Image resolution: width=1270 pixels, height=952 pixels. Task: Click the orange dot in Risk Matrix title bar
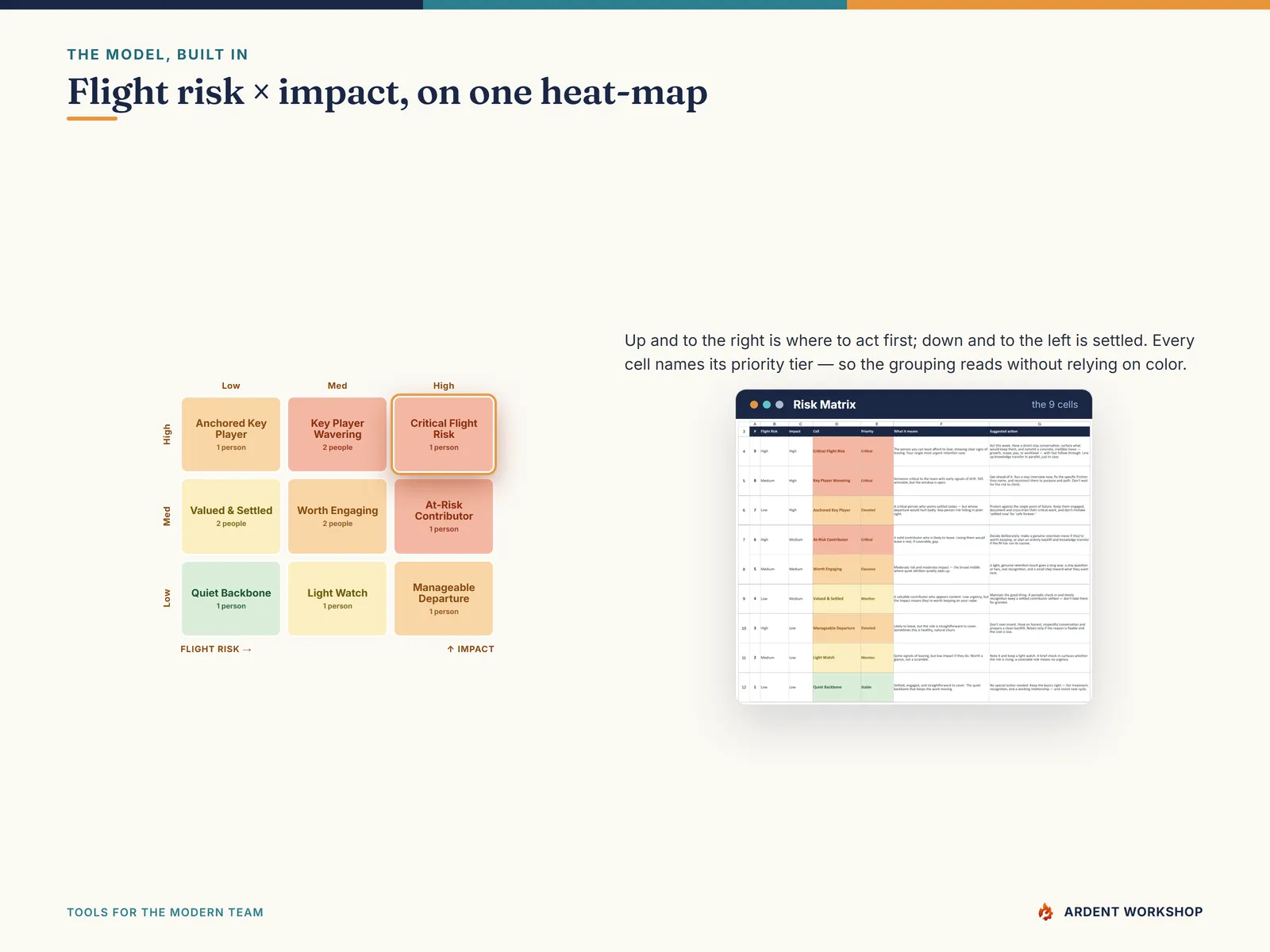[754, 405]
